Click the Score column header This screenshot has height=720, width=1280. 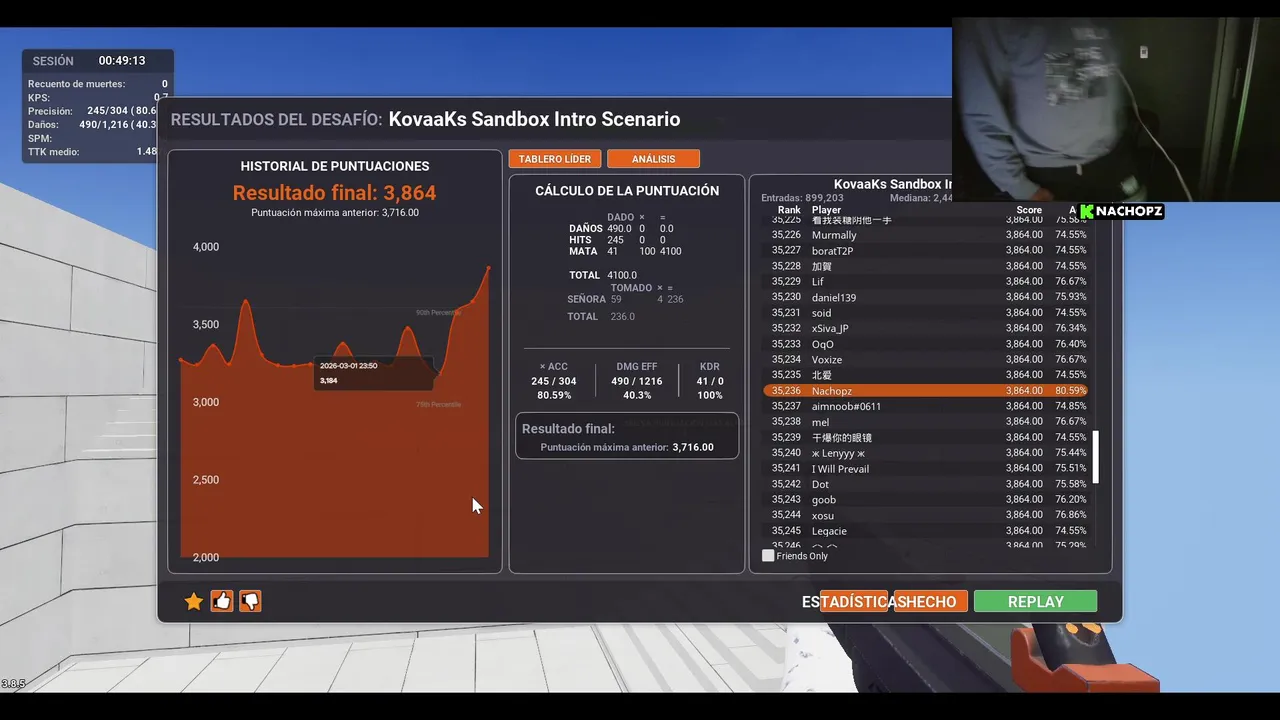(x=1029, y=210)
